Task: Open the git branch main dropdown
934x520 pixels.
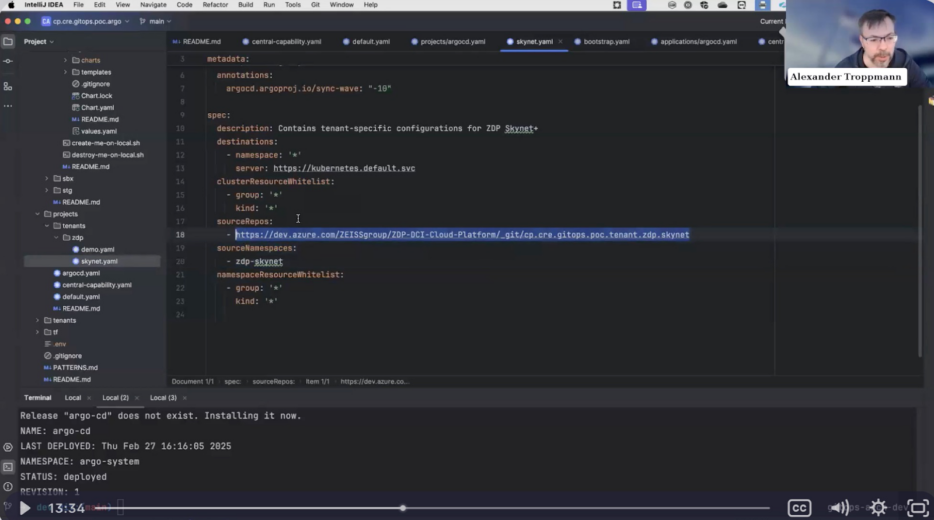Action: (155, 21)
